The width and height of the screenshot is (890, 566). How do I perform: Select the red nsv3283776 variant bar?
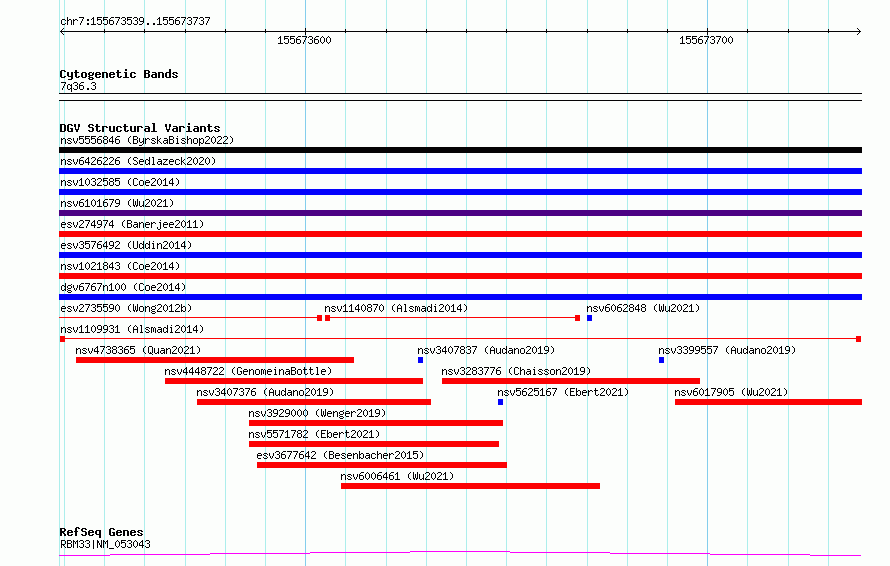pyautogui.click(x=570, y=381)
